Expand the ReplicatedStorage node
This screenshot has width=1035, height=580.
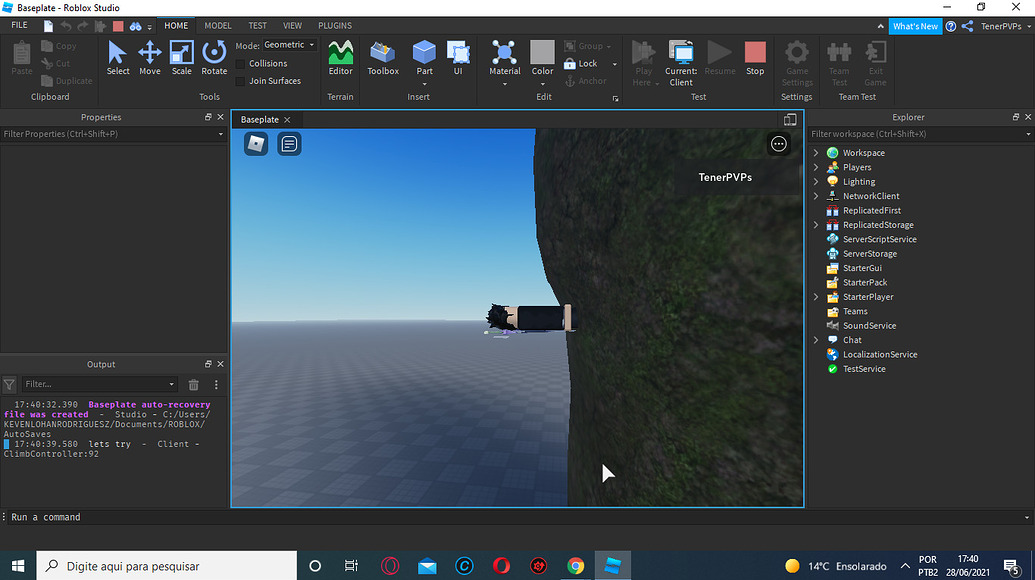(x=817, y=225)
